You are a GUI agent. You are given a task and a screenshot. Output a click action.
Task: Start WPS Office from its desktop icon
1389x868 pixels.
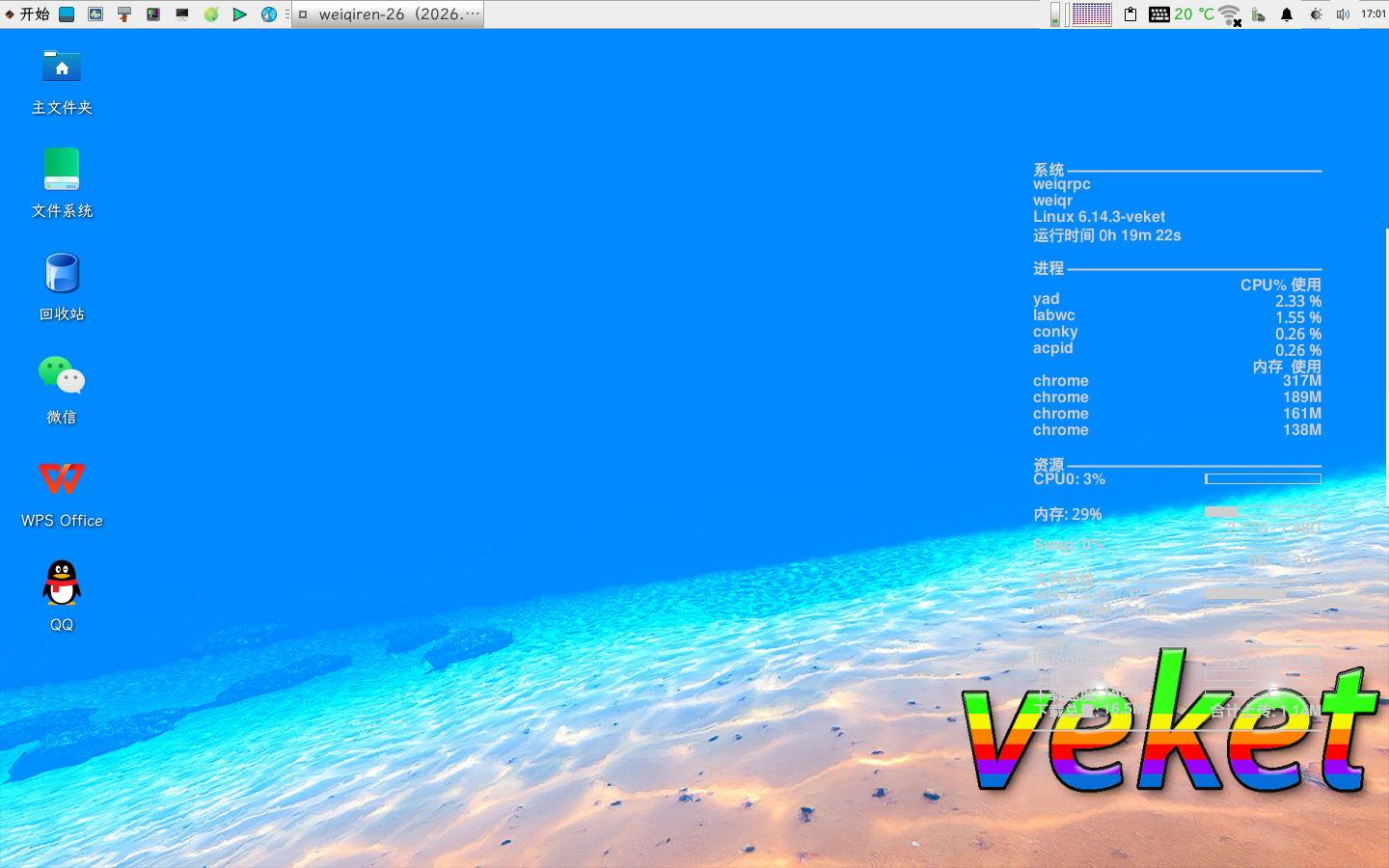[61, 480]
